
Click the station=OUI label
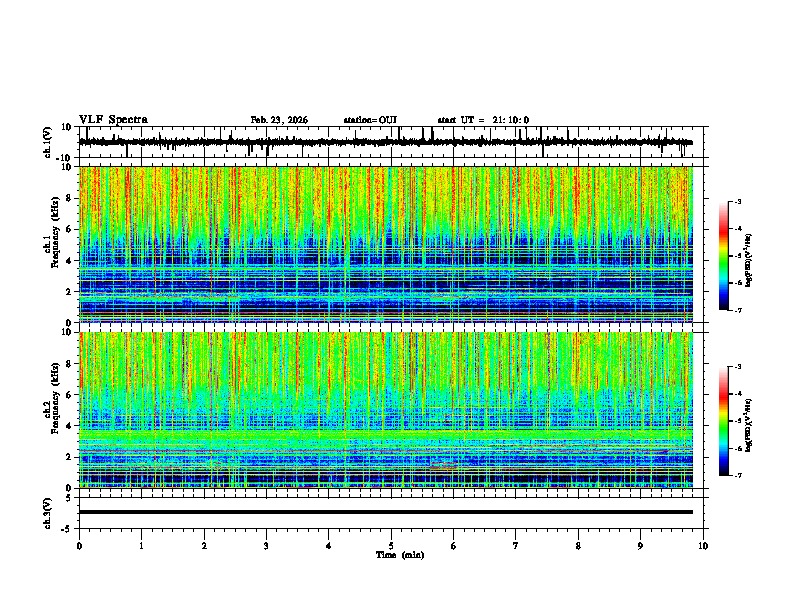(370, 120)
